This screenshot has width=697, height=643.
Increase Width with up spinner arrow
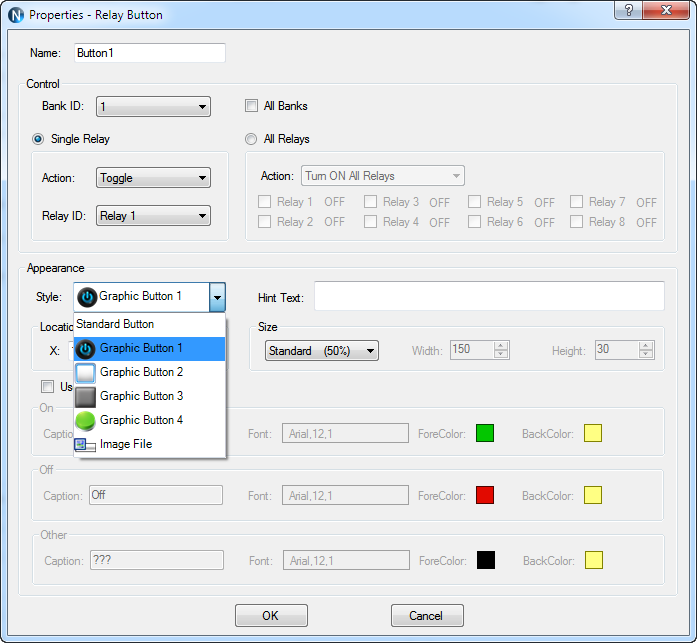click(501, 346)
